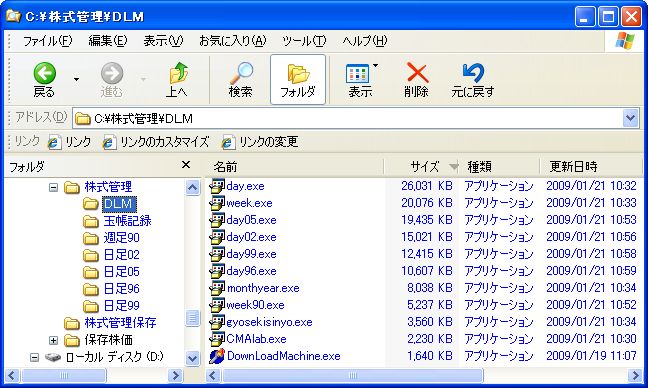Open the ヘルプ(H) menu
This screenshot has height=388, width=648.
click(x=364, y=40)
